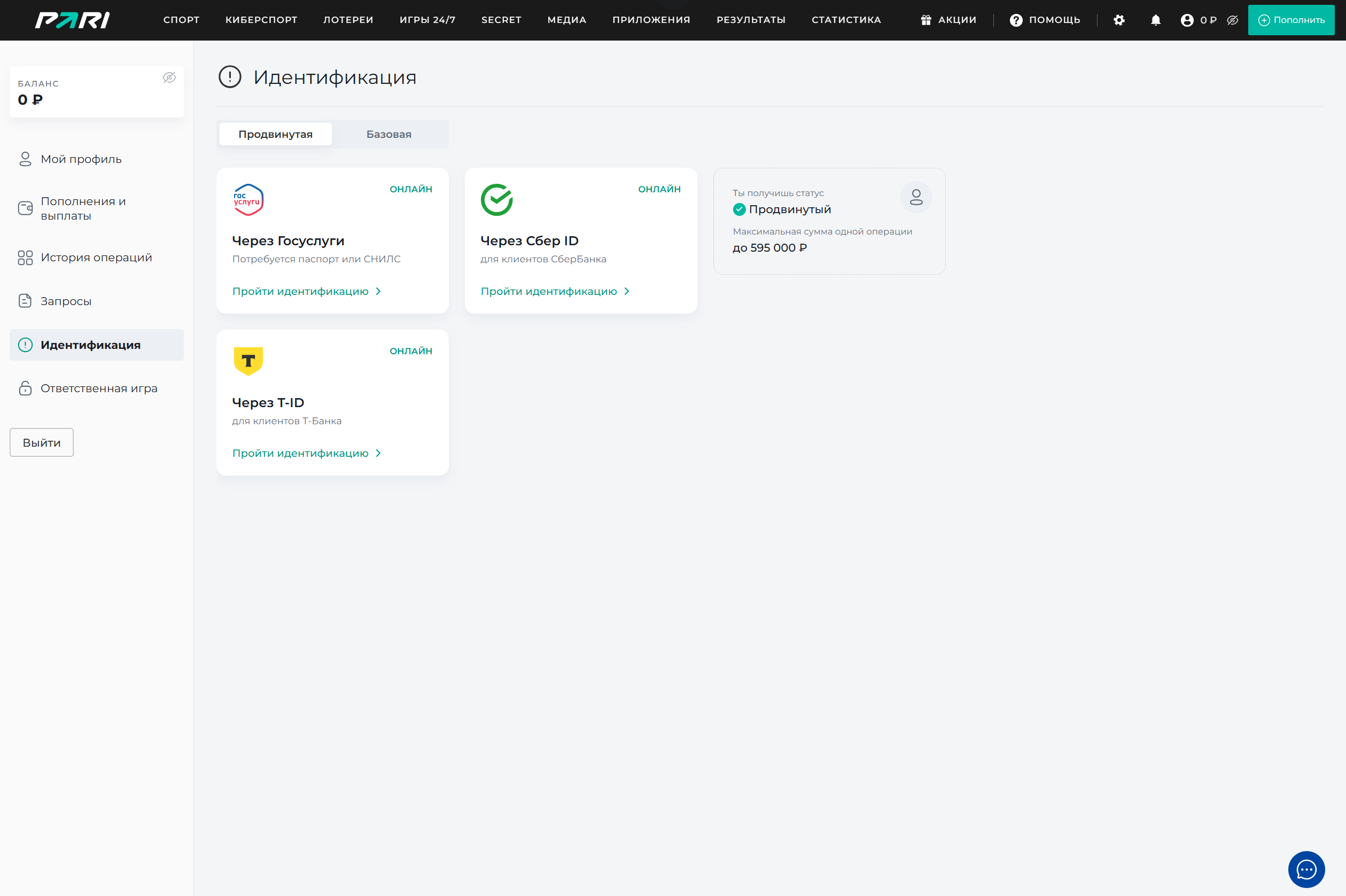Click the chevron arrow for Госуслуги identification
The image size is (1346, 896).
click(378, 291)
